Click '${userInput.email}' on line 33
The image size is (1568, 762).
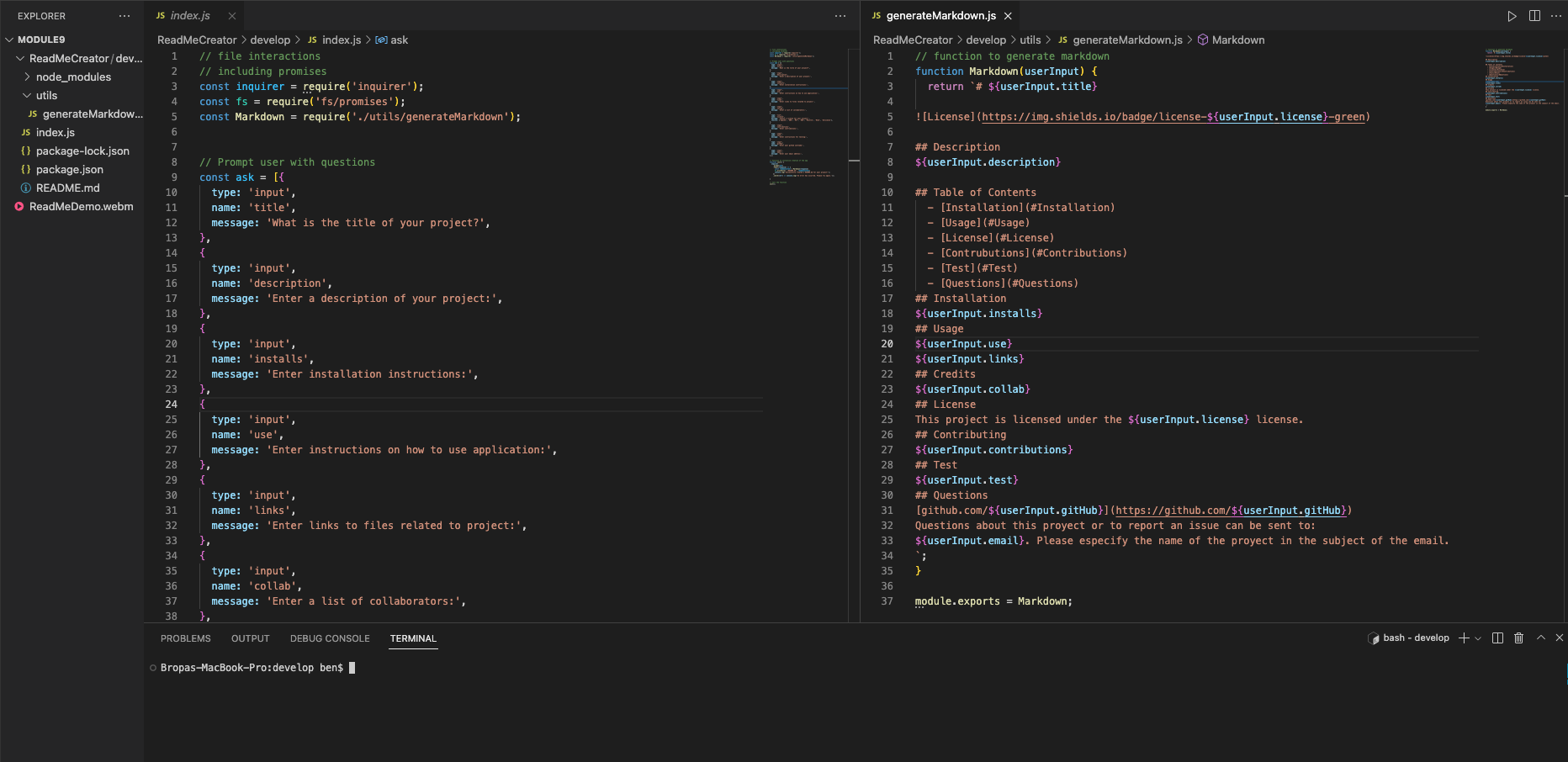click(970, 541)
